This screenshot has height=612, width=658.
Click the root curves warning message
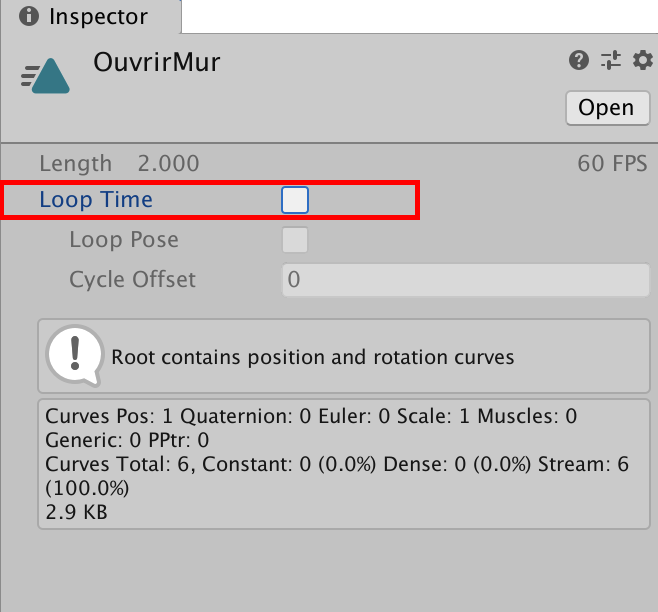(312, 357)
